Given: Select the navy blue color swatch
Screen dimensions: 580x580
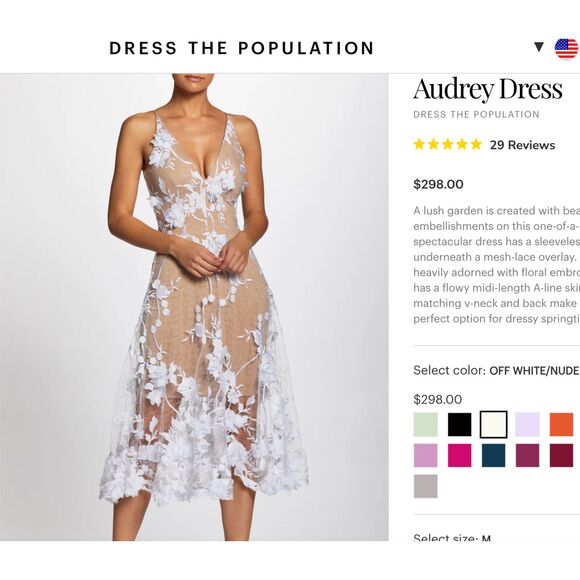Looking at the screenshot, I should click(493, 455).
